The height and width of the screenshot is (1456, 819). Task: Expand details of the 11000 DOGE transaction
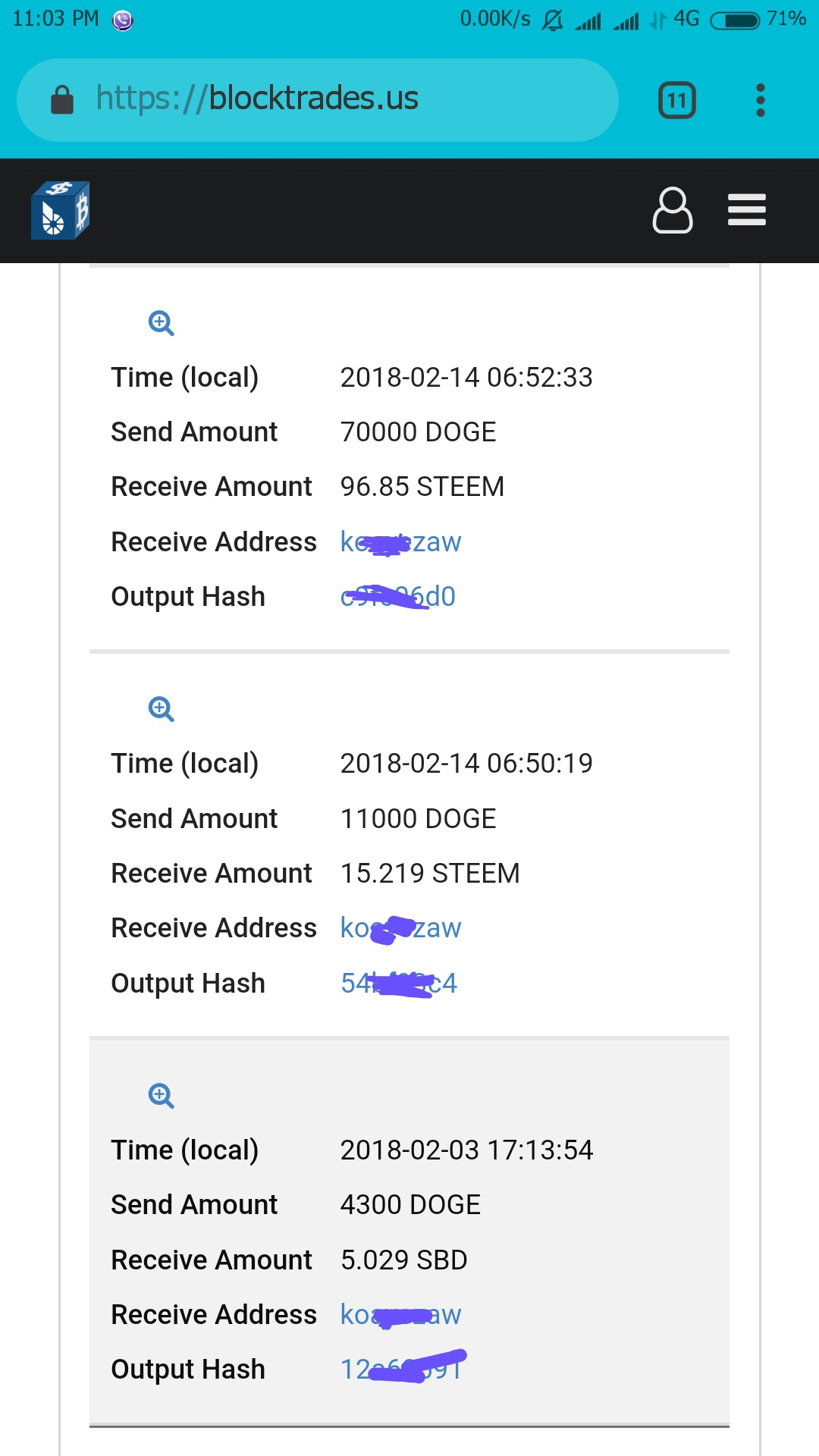[x=161, y=709]
